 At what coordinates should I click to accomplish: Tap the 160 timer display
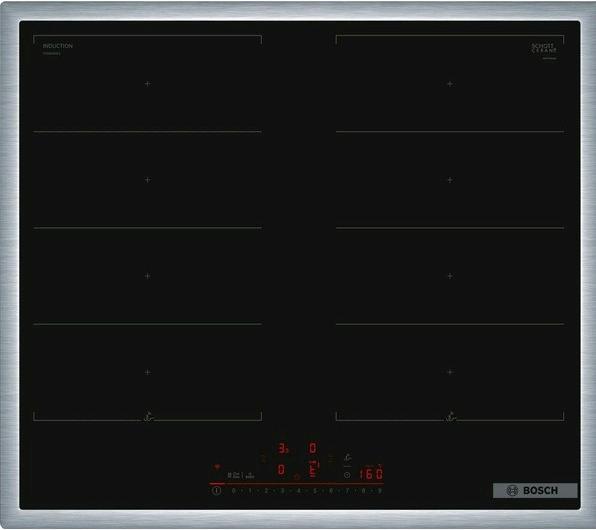[x=371, y=474]
